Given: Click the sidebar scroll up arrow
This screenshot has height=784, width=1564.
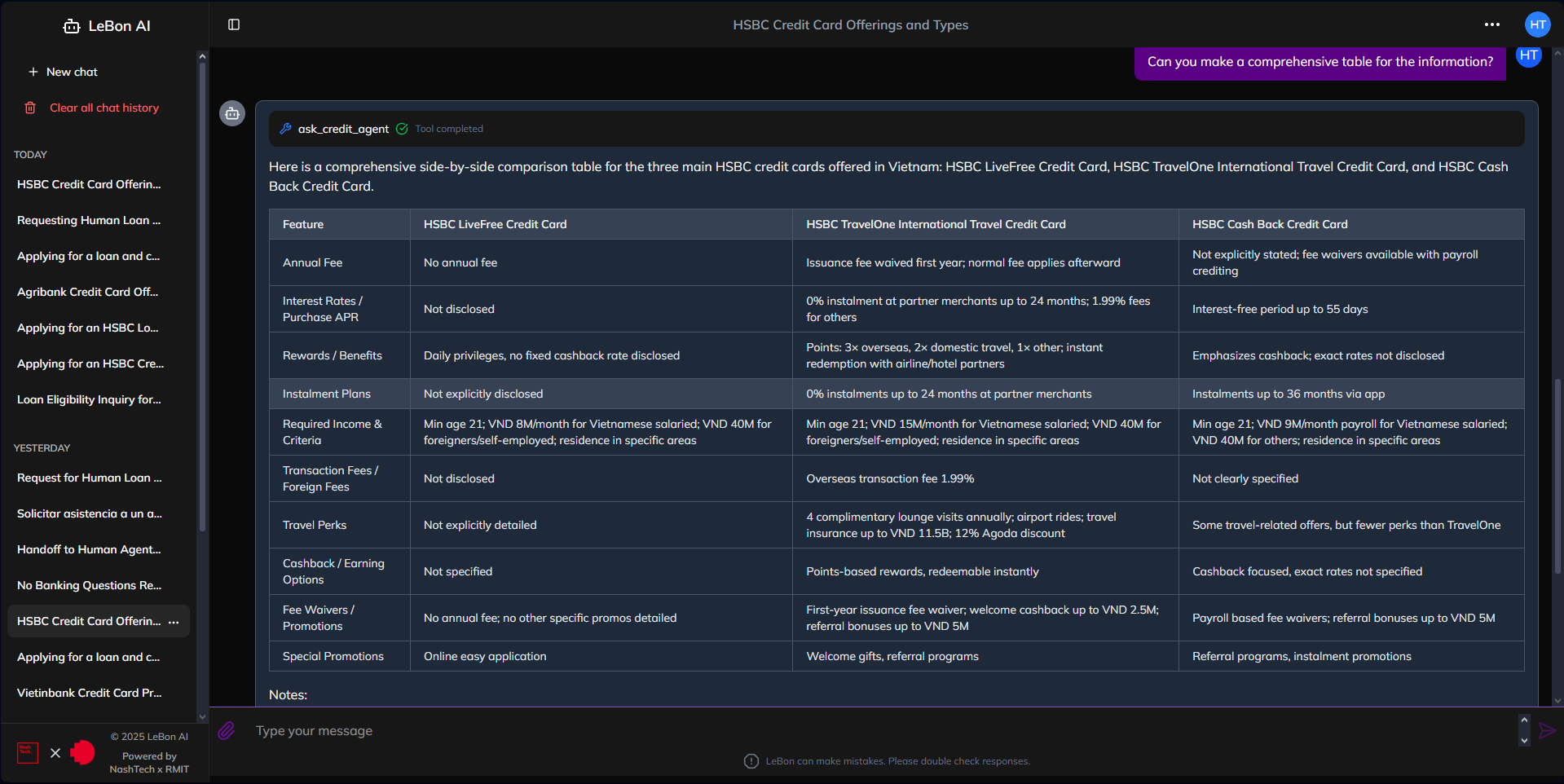Looking at the screenshot, I should pyautogui.click(x=202, y=56).
